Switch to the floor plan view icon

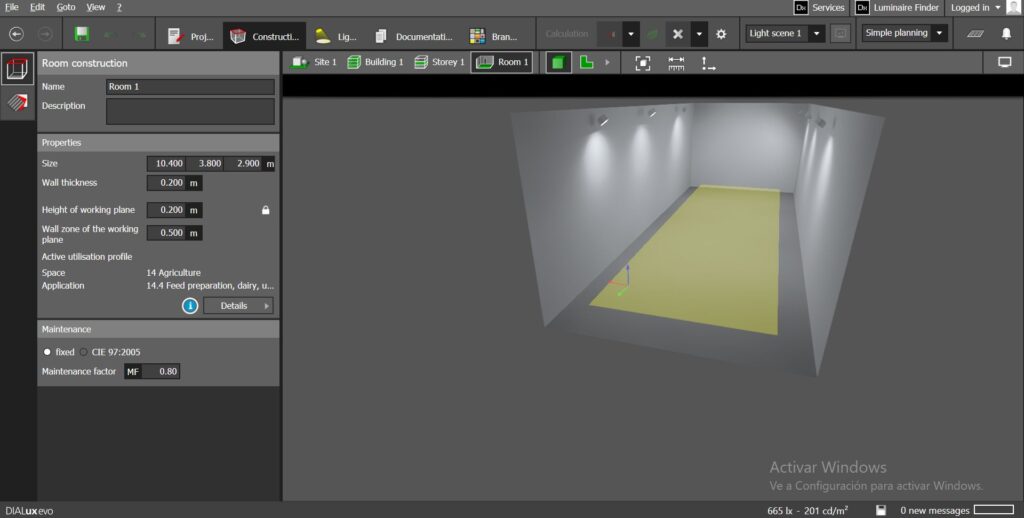click(x=587, y=62)
